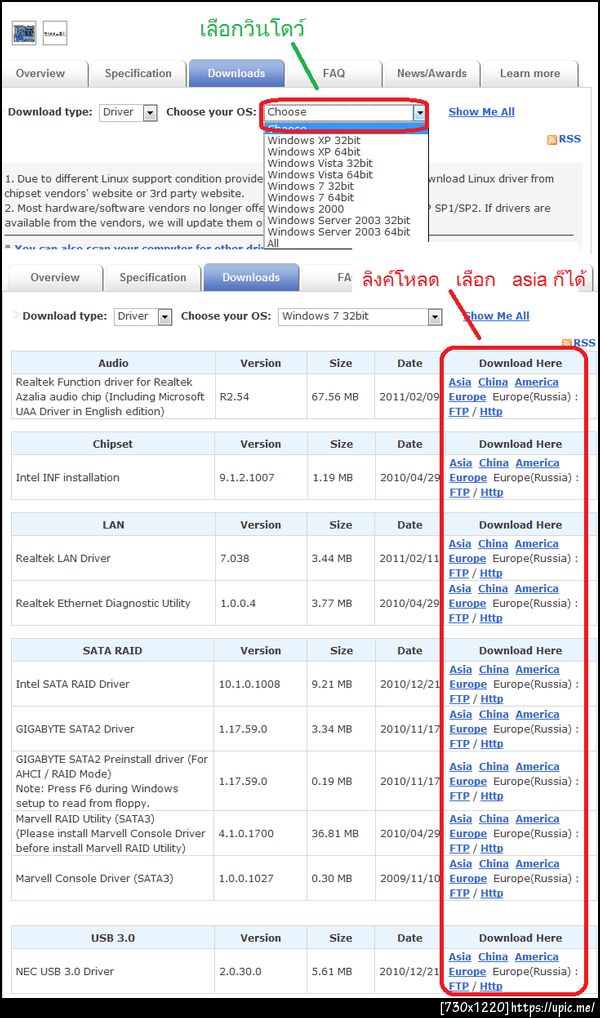Open the Specification tab in the lower panel
Image resolution: width=600 pixels, height=1018 pixels.
coord(153,277)
